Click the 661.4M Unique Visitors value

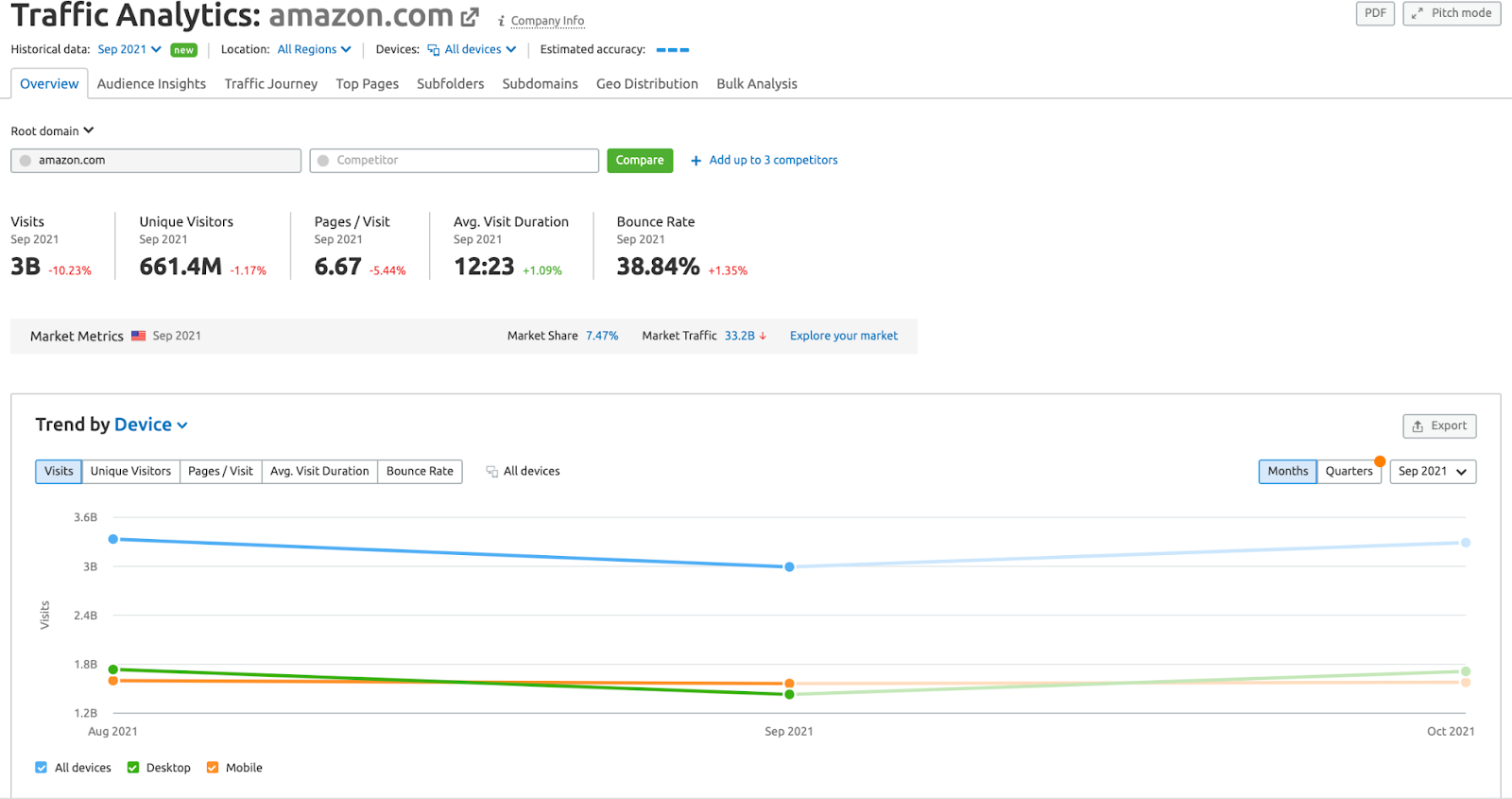point(180,268)
